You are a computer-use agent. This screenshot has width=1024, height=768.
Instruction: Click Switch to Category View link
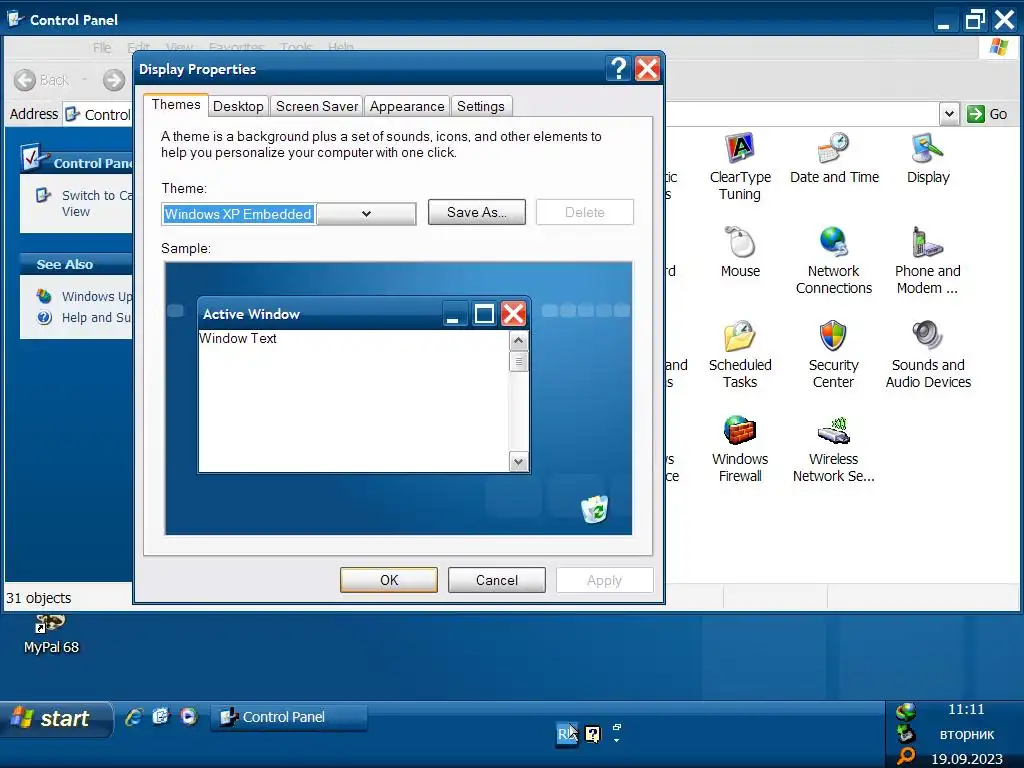coord(97,203)
